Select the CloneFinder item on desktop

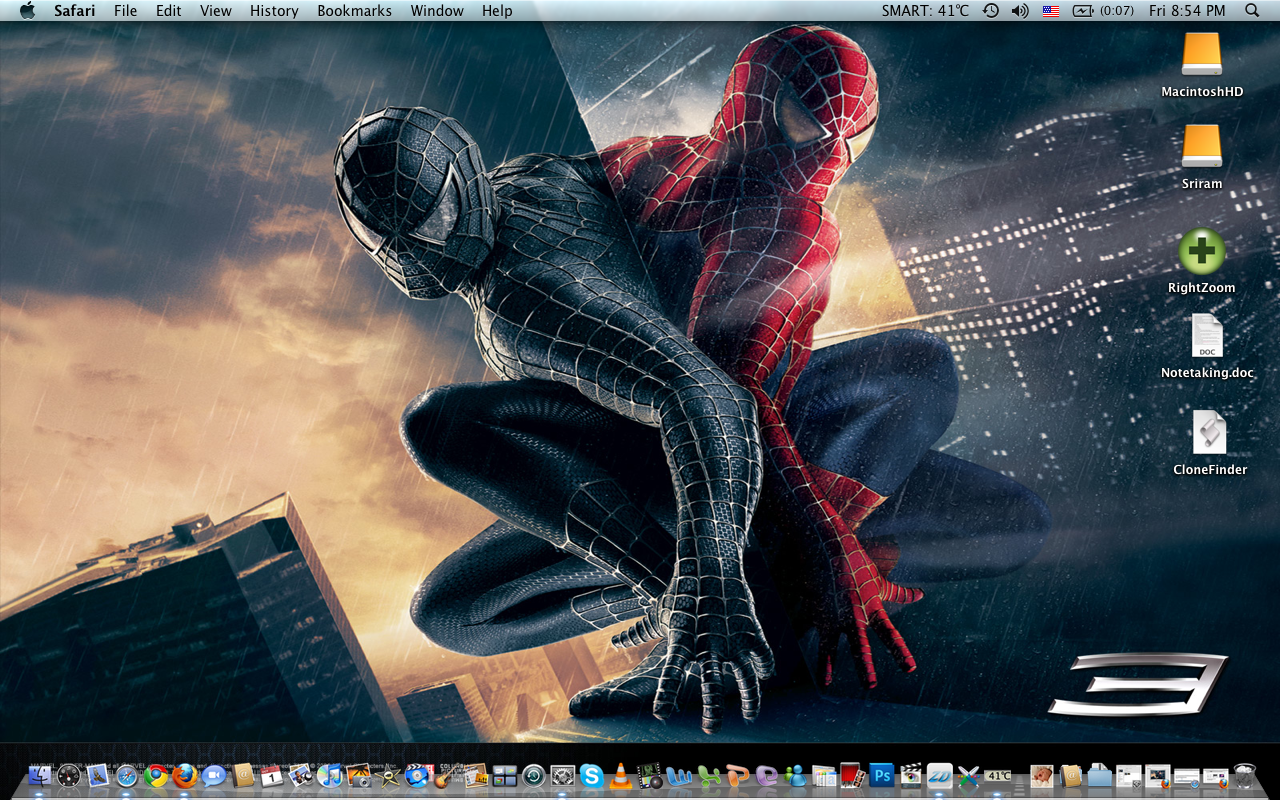pos(1209,443)
